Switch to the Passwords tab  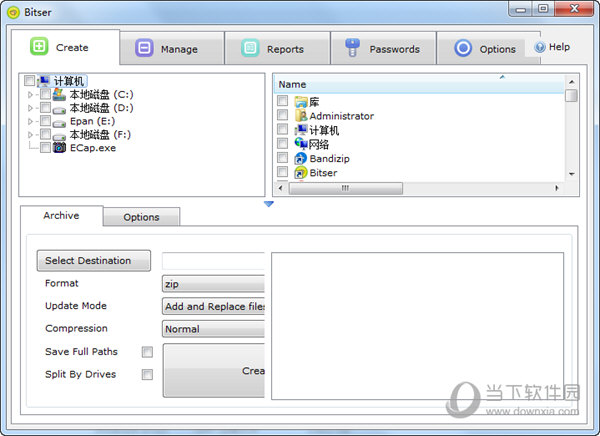pyautogui.click(x=383, y=49)
